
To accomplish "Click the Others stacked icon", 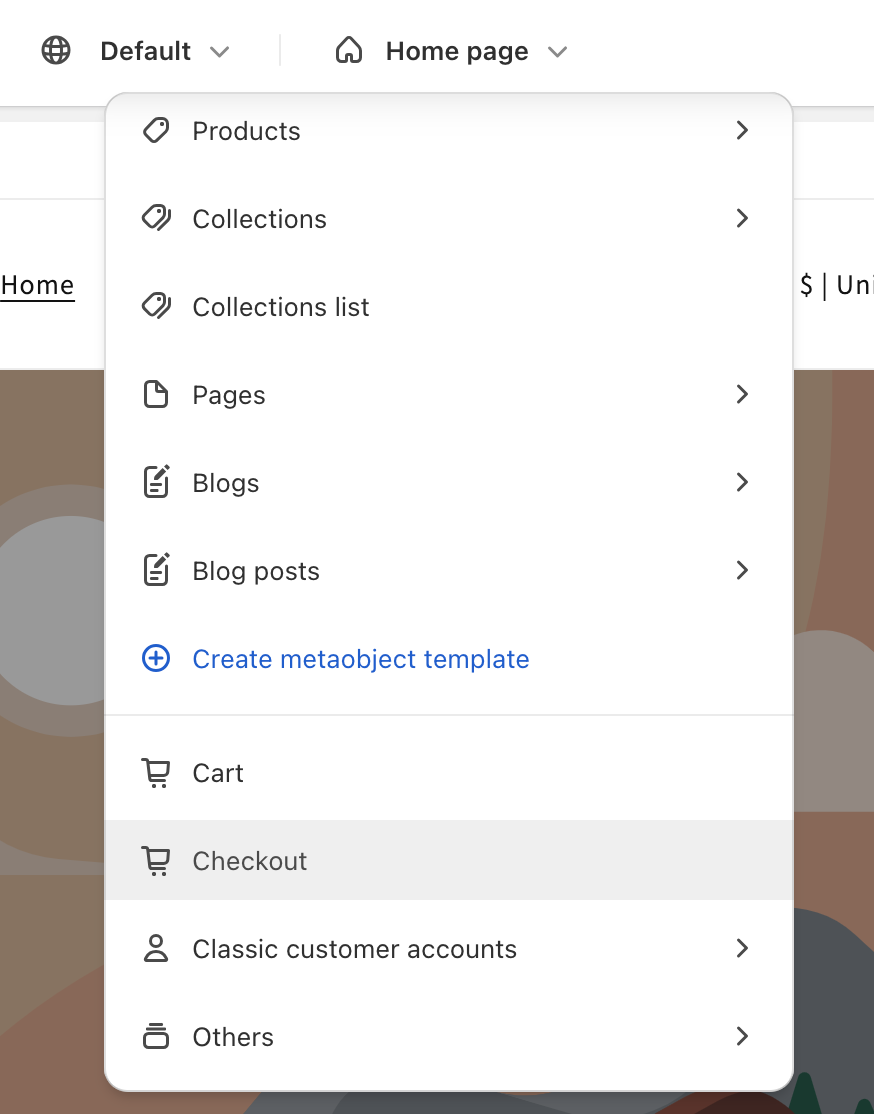I will click(x=156, y=1037).
